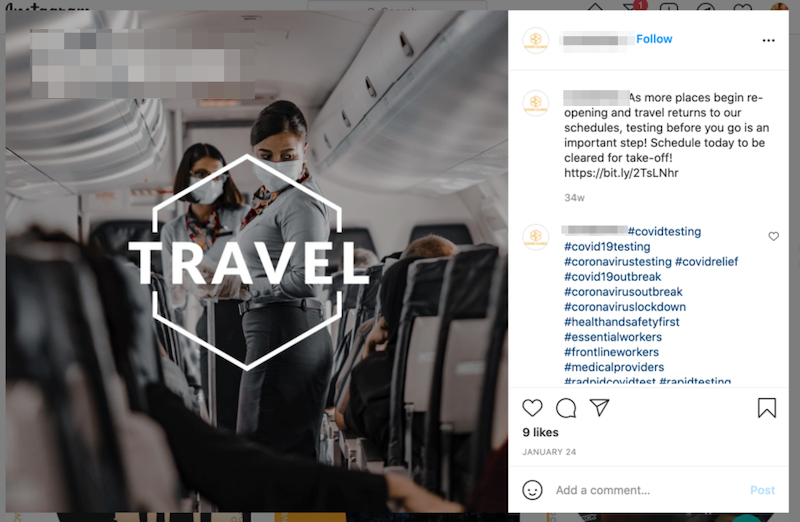Open the bit.ly link in caption
Image resolution: width=800 pixels, height=522 pixels.
[x=621, y=173]
